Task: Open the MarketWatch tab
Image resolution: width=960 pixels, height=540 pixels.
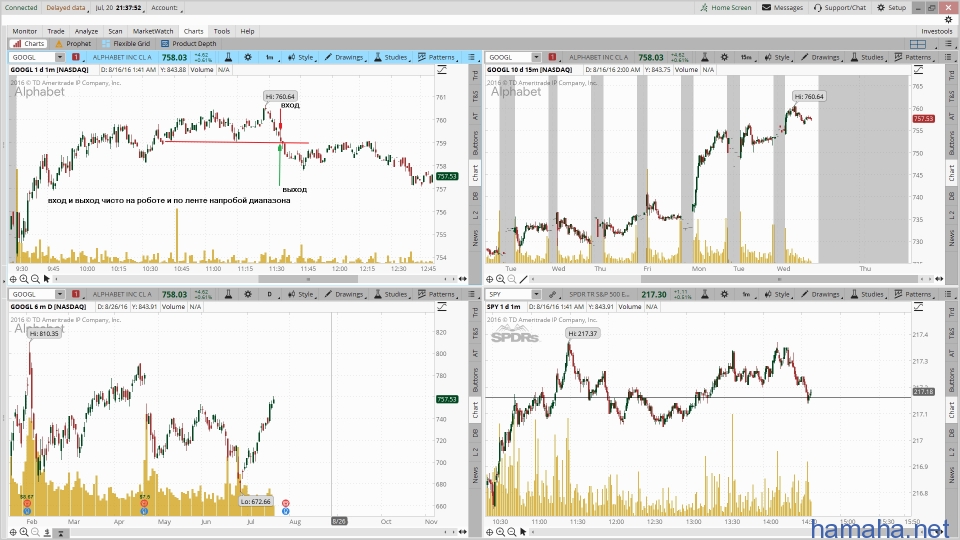Action: (153, 31)
